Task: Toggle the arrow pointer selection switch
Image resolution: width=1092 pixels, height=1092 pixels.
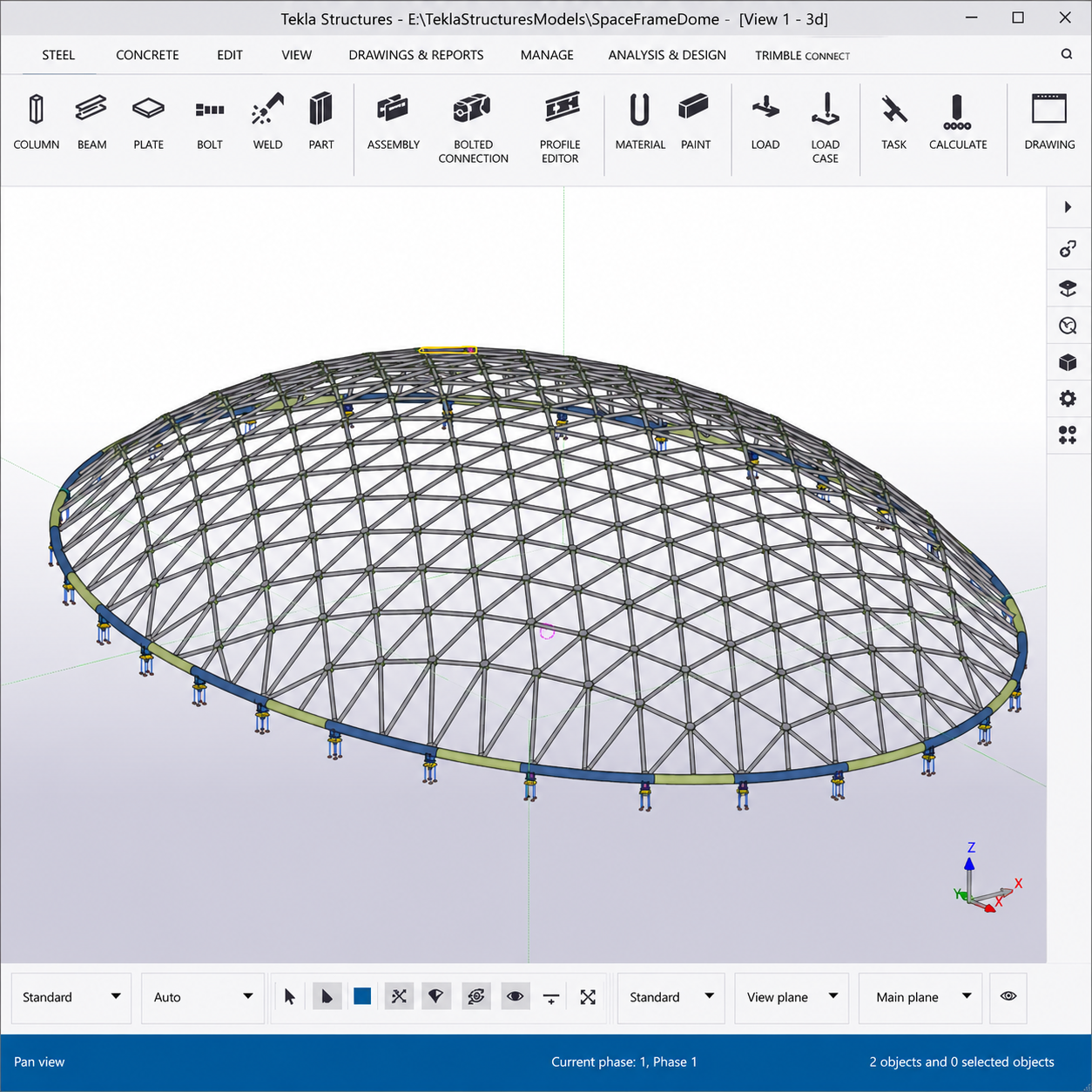Action: pyautogui.click(x=290, y=997)
